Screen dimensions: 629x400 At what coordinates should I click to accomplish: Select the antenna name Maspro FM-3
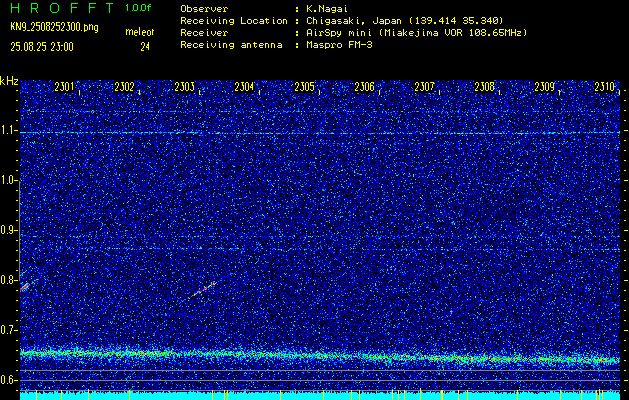coord(339,45)
